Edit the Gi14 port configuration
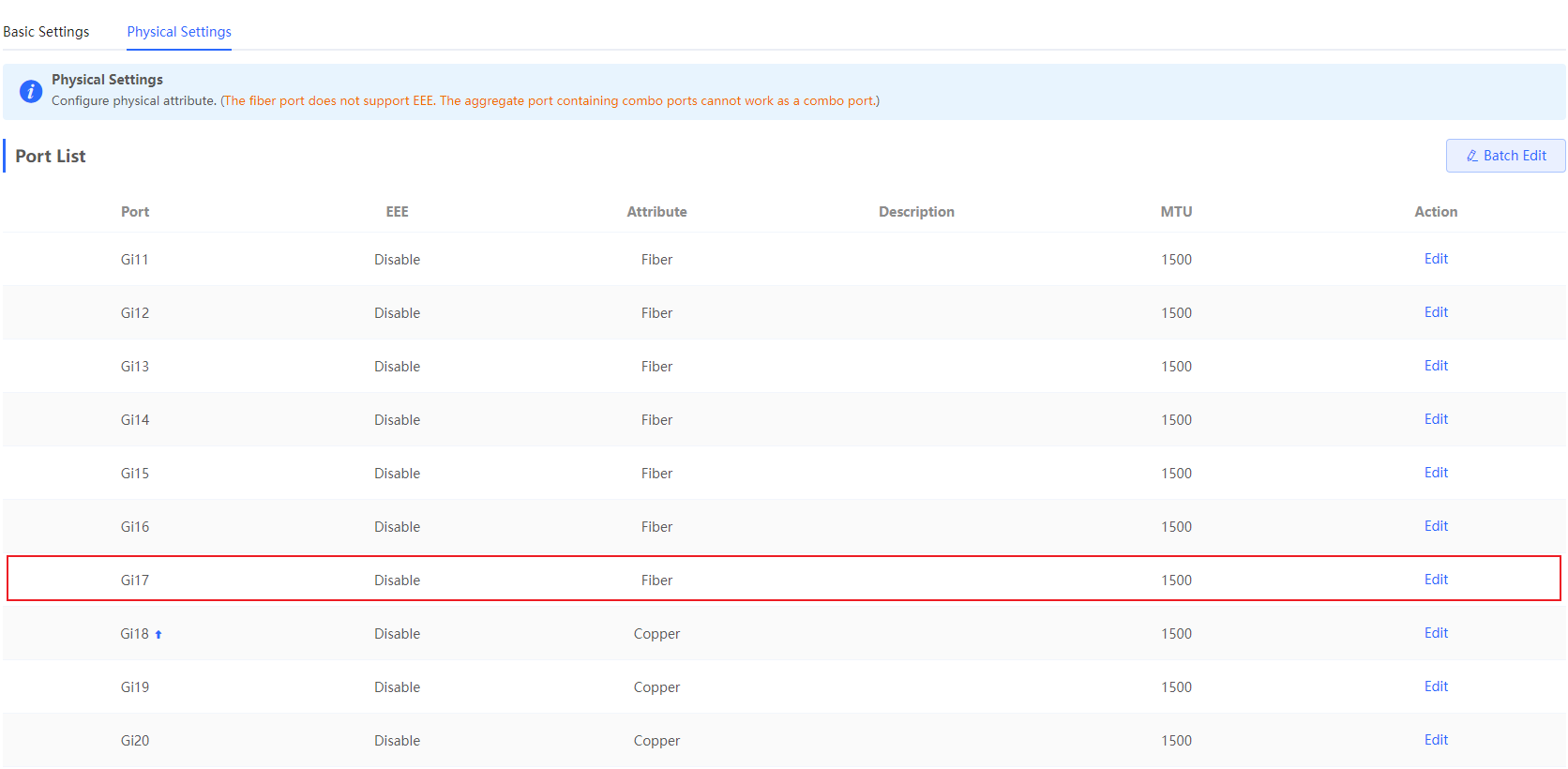This screenshot has width=1568, height=769. [x=1435, y=419]
